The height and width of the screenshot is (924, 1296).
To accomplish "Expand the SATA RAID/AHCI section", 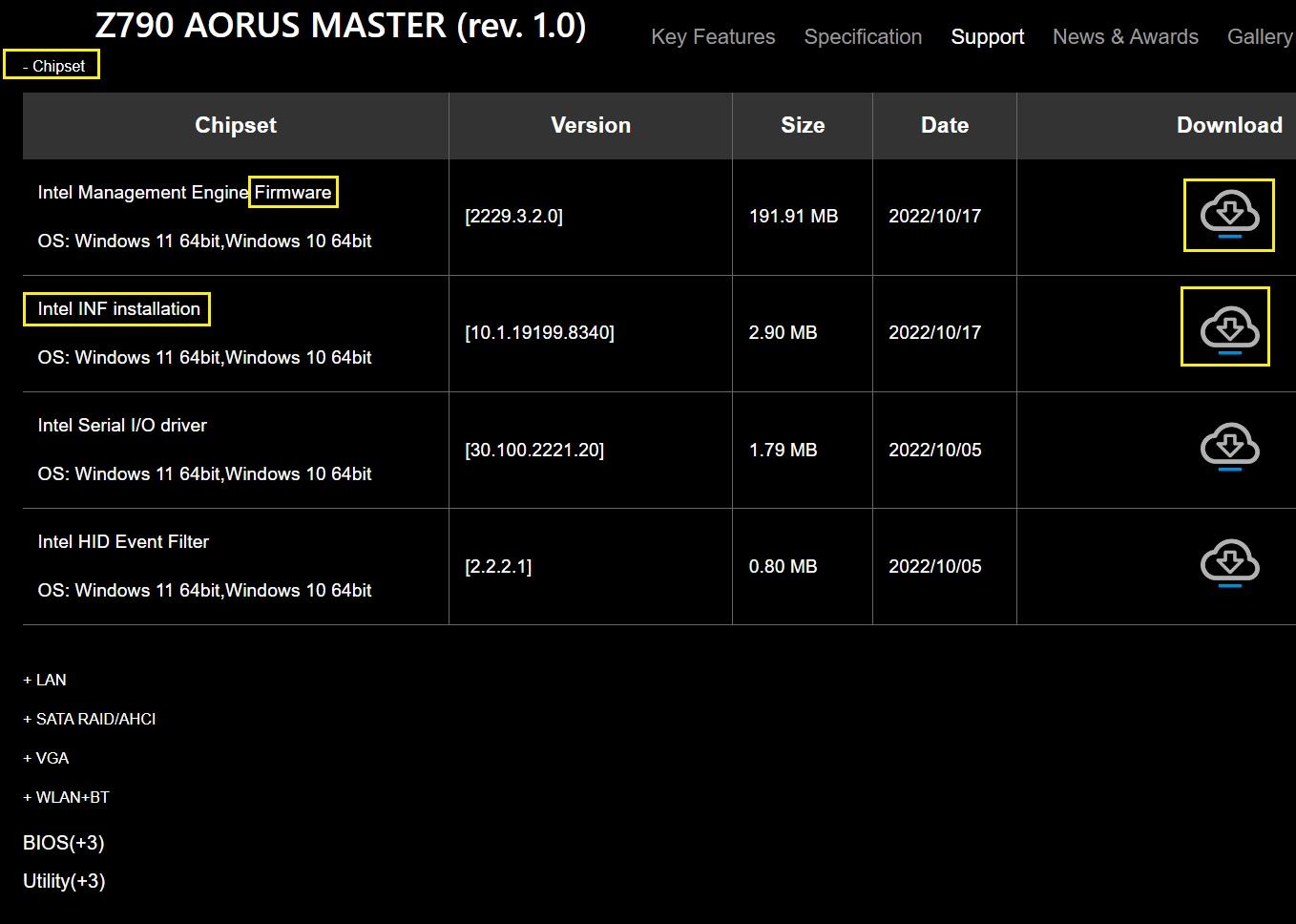I will tap(89, 719).
